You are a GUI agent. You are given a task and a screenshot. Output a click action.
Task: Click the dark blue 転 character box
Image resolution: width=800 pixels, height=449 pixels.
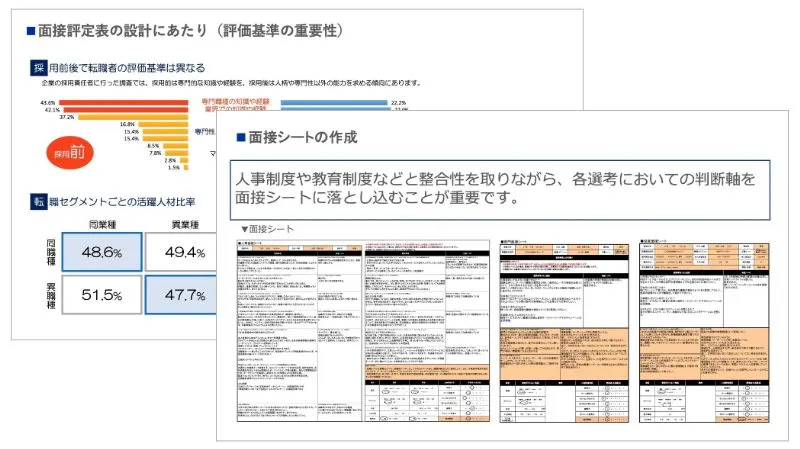pyautogui.click(x=39, y=202)
